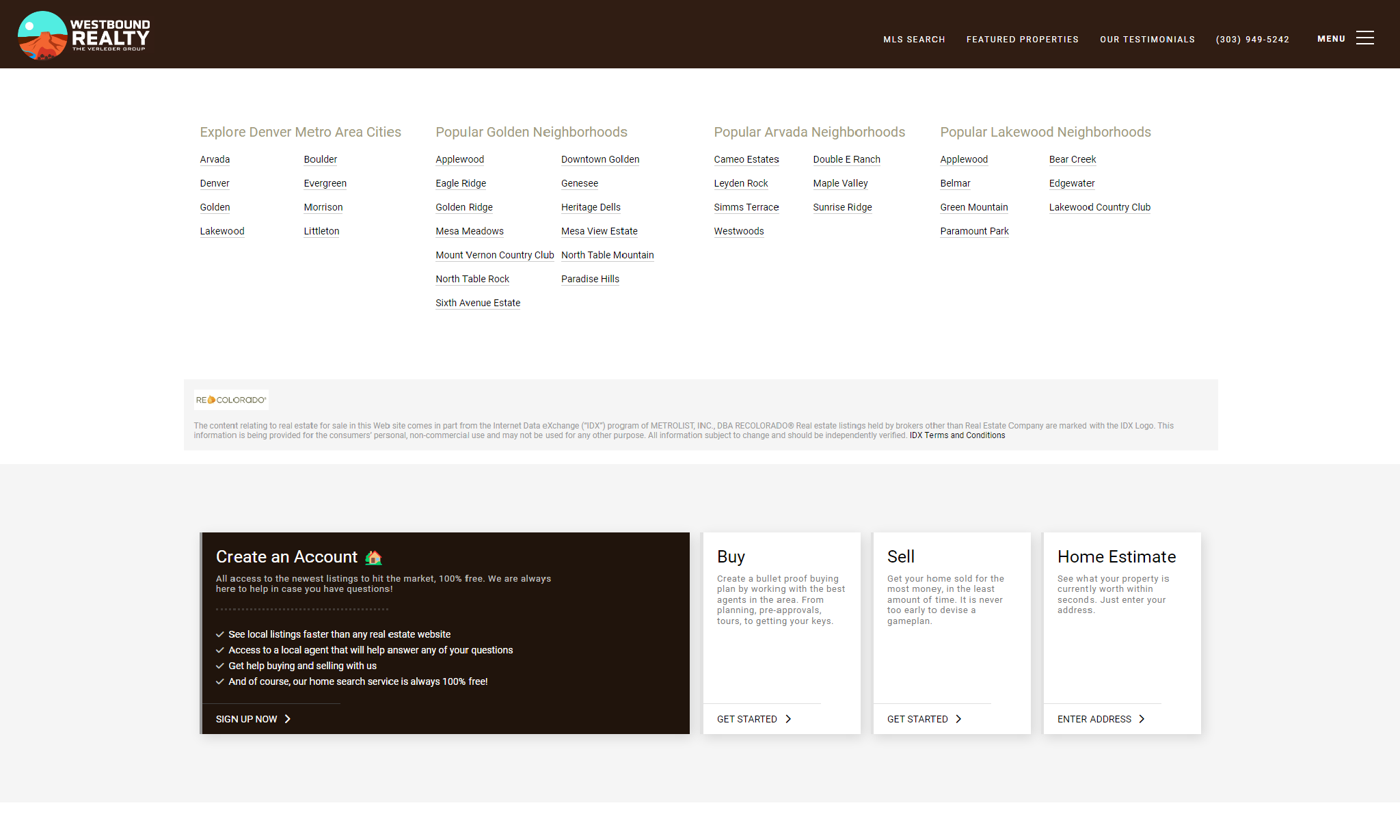Select Boulder from the cities list

tap(320, 159)
